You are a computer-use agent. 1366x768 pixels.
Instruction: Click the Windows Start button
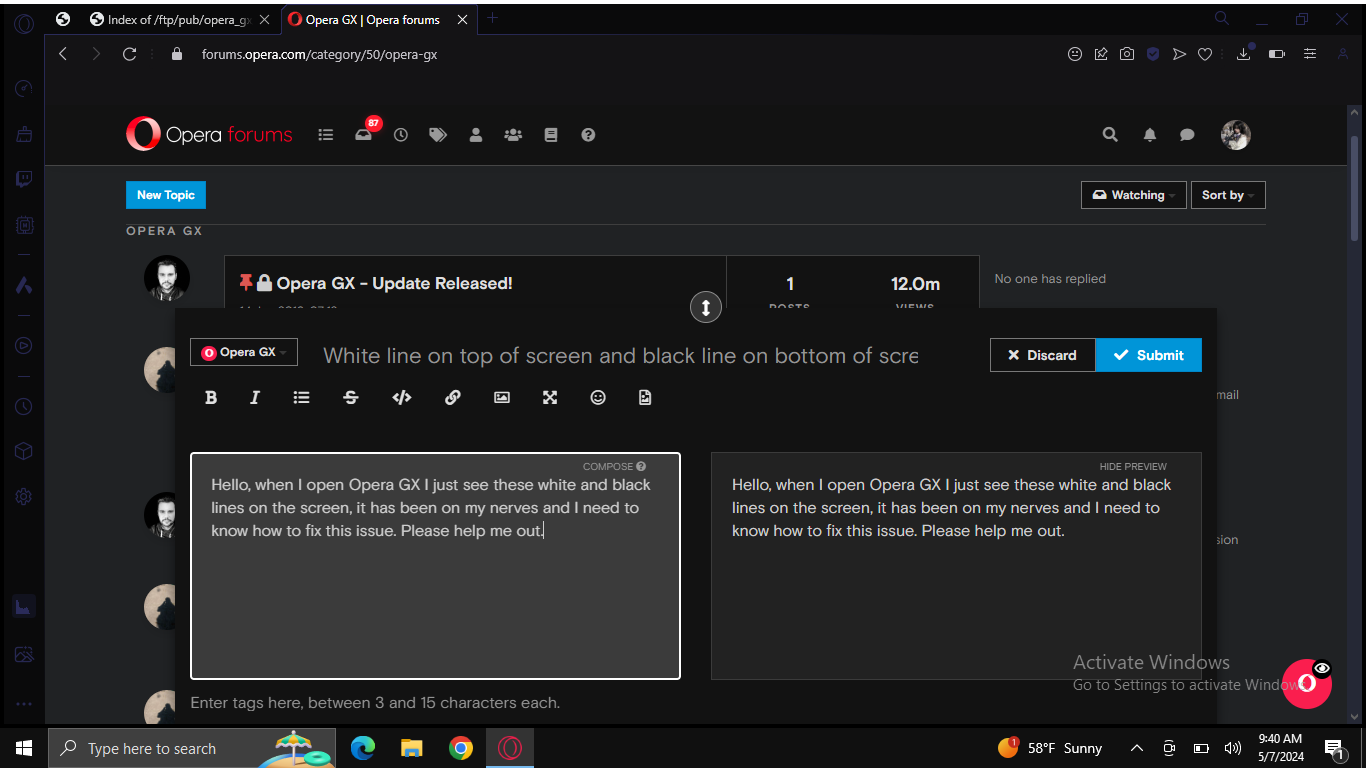coord(24,748)
